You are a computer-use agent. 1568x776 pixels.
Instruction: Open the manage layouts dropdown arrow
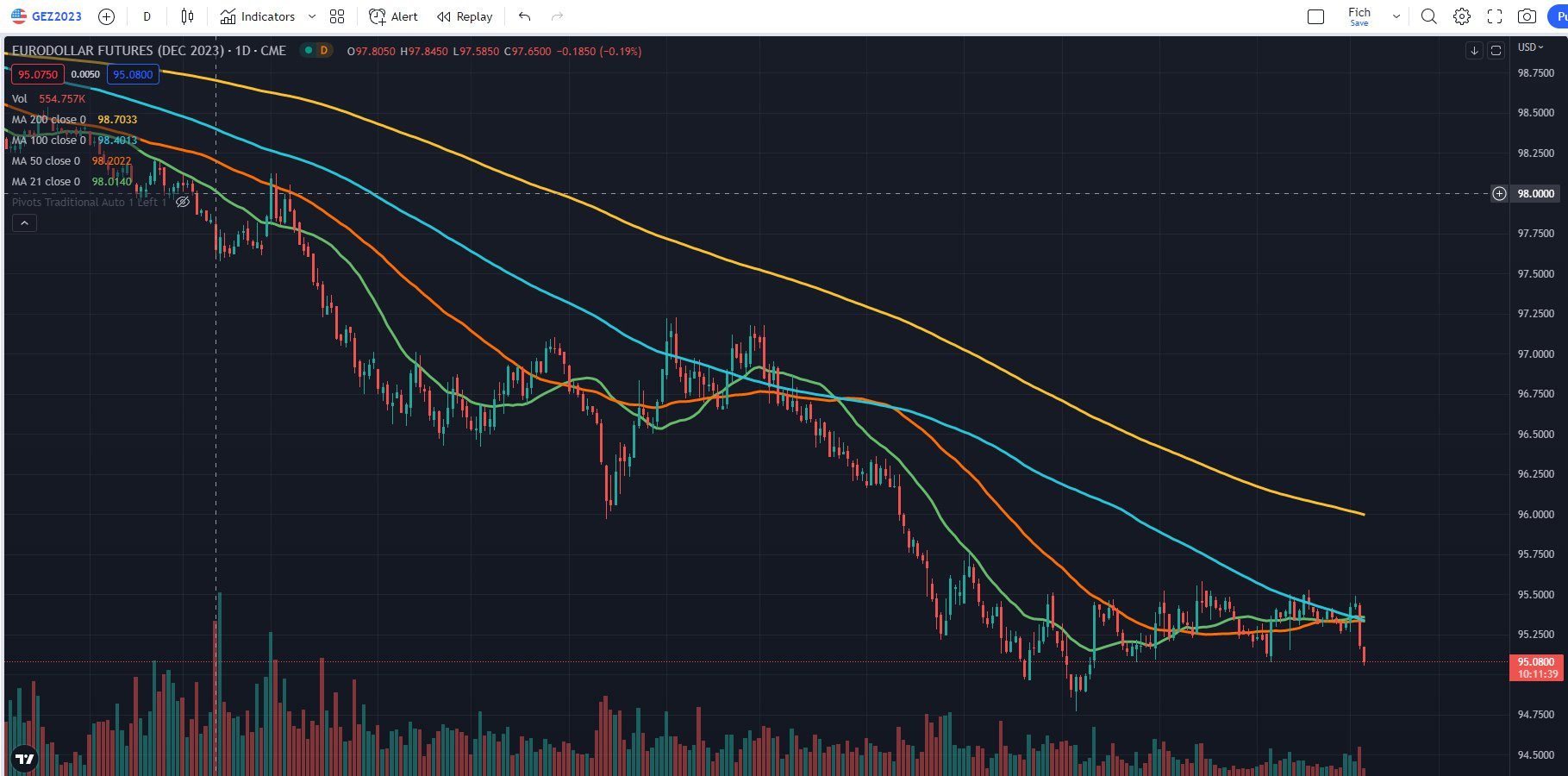(x=1396, y=16)
